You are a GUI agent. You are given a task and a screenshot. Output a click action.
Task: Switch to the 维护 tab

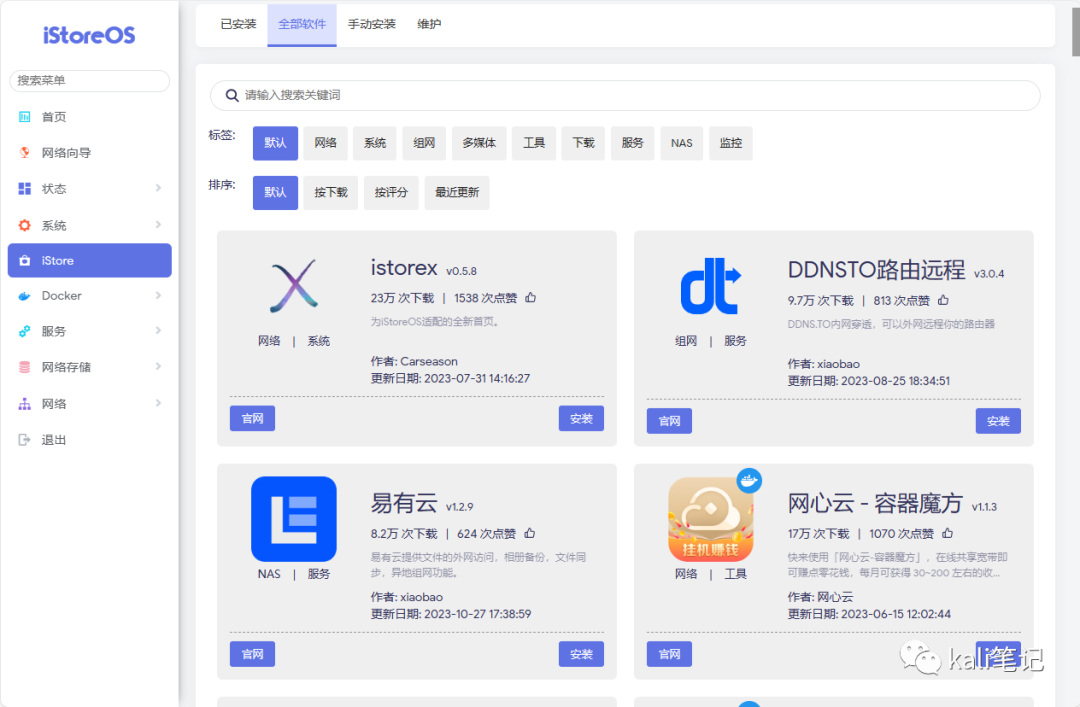pos(429,24)
